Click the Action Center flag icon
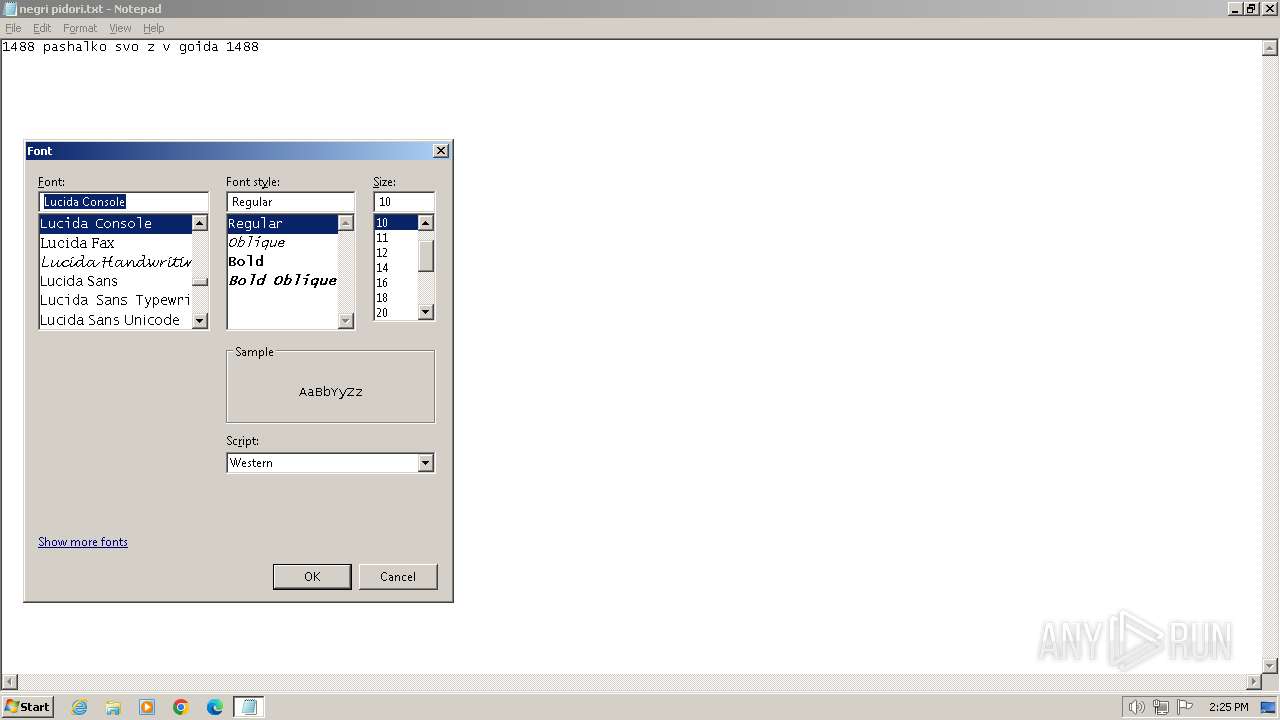1280x720 pixels. point(1185,707)
